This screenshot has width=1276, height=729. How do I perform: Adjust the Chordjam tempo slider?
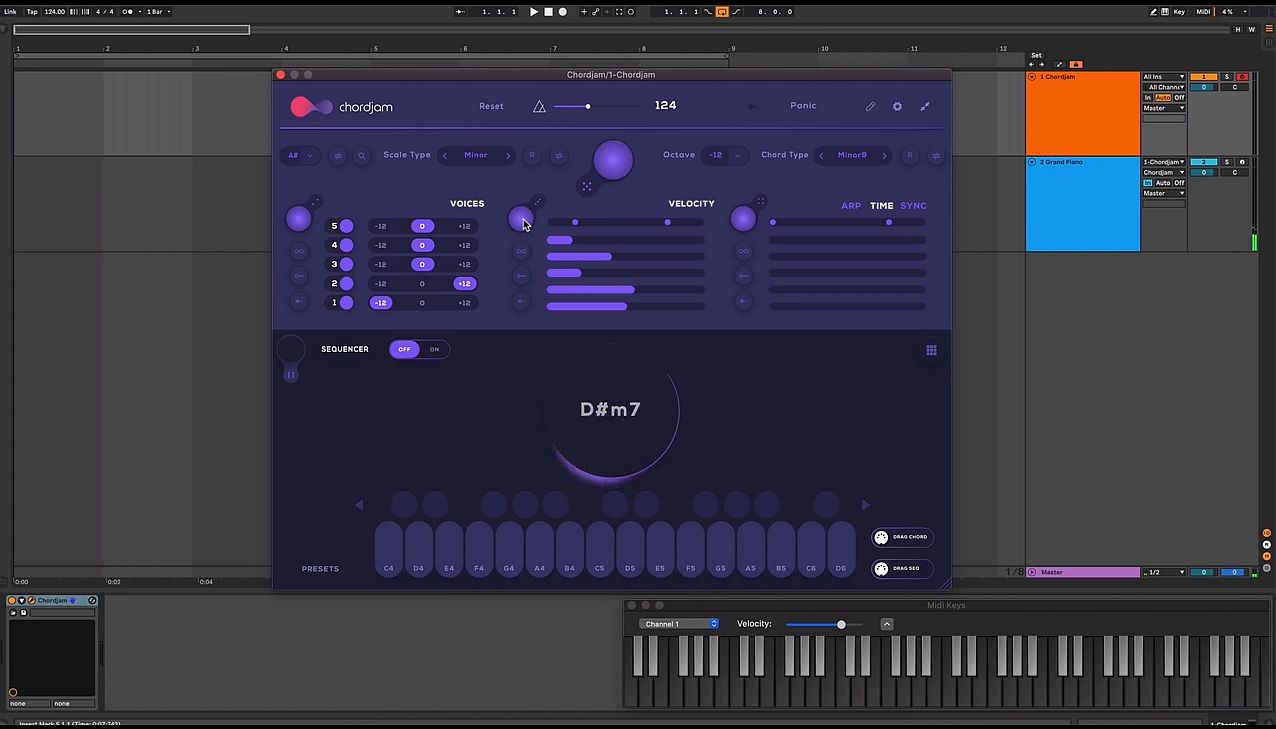click(x=594, y=106)
